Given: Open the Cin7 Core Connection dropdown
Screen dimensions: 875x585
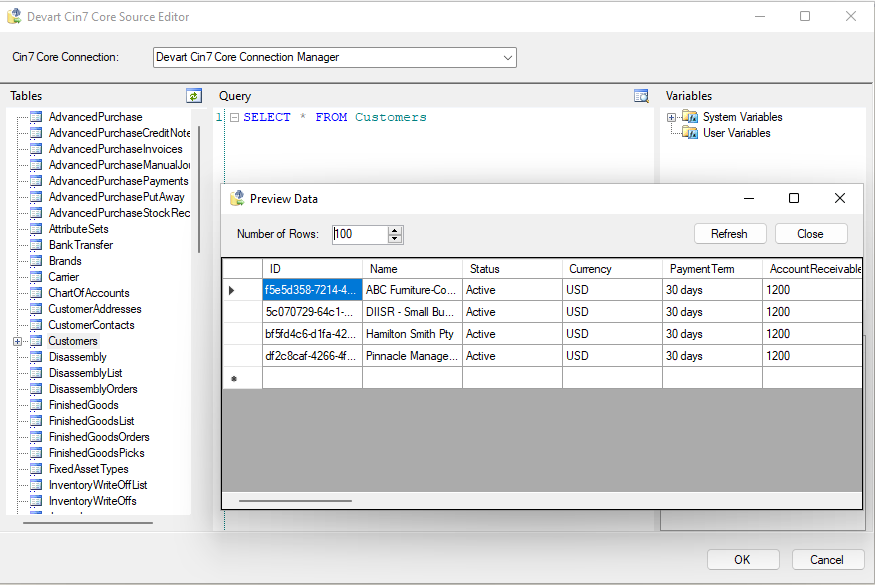Looking at the screenshot, I should click(x=507, y=58).
